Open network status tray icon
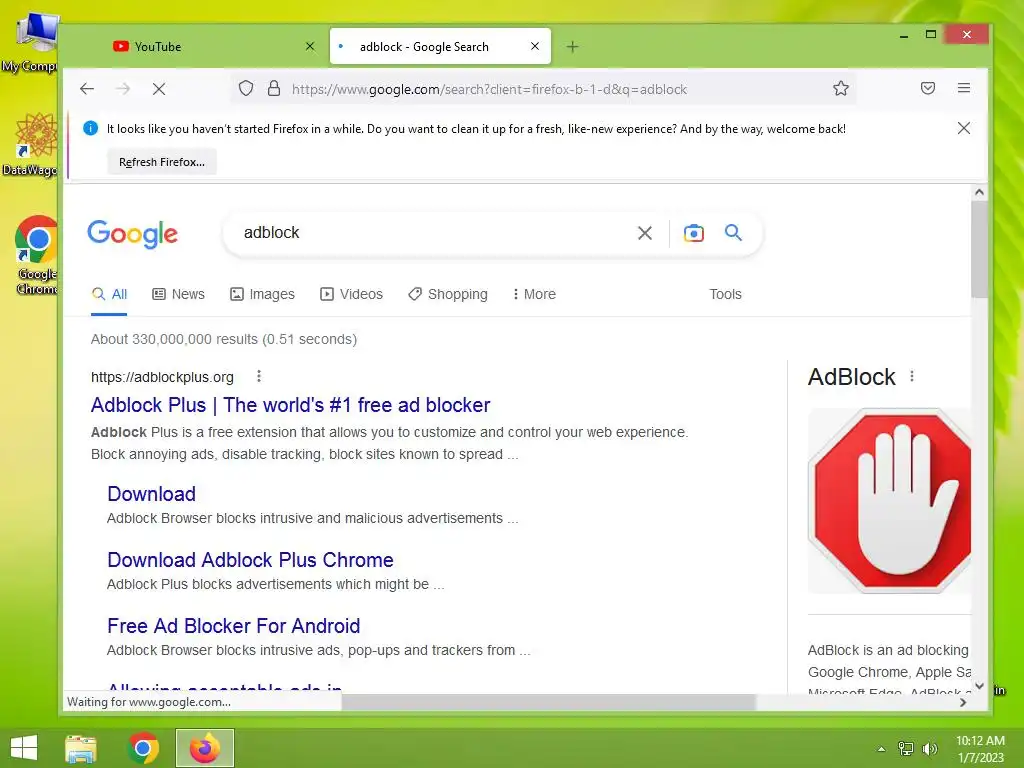Screen dimensions: 1024x768 click(x=906, y=749)
